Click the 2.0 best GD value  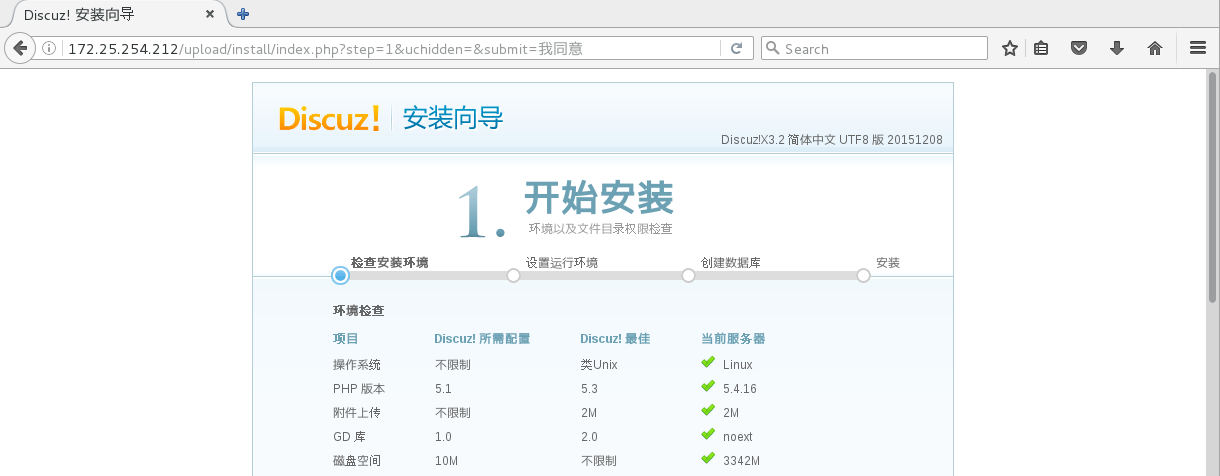[589, 437]
